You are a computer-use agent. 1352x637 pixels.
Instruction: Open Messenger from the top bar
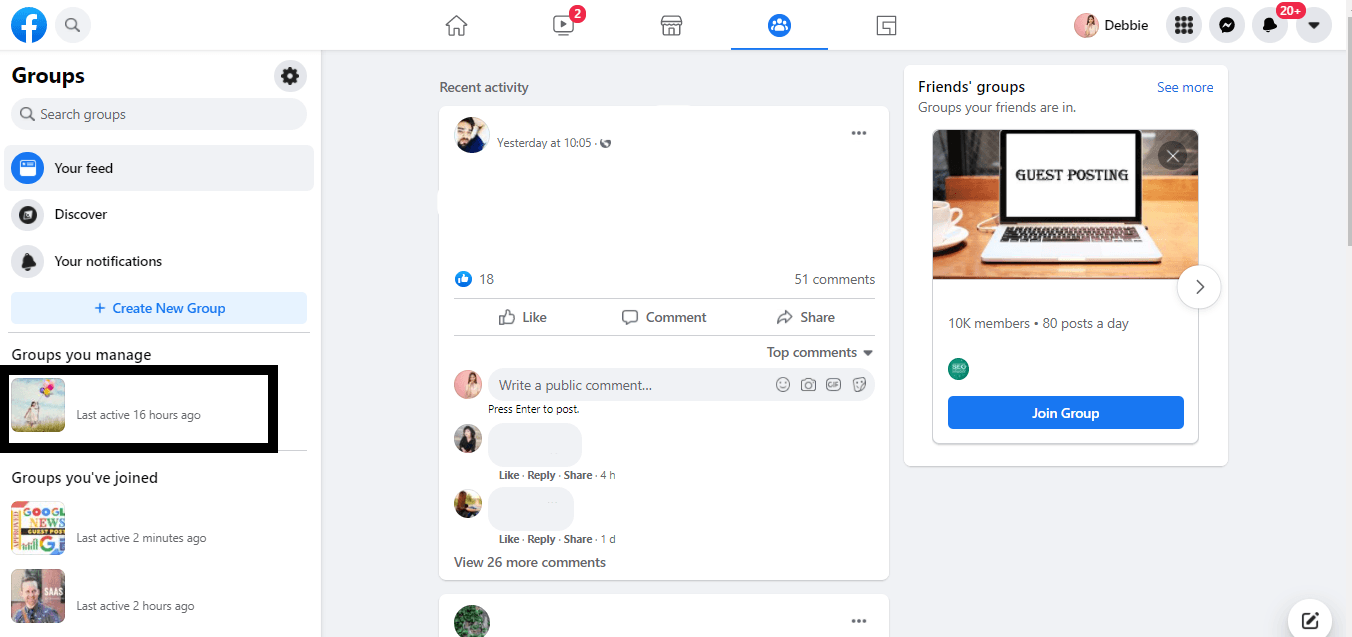tap(1227, 24)
